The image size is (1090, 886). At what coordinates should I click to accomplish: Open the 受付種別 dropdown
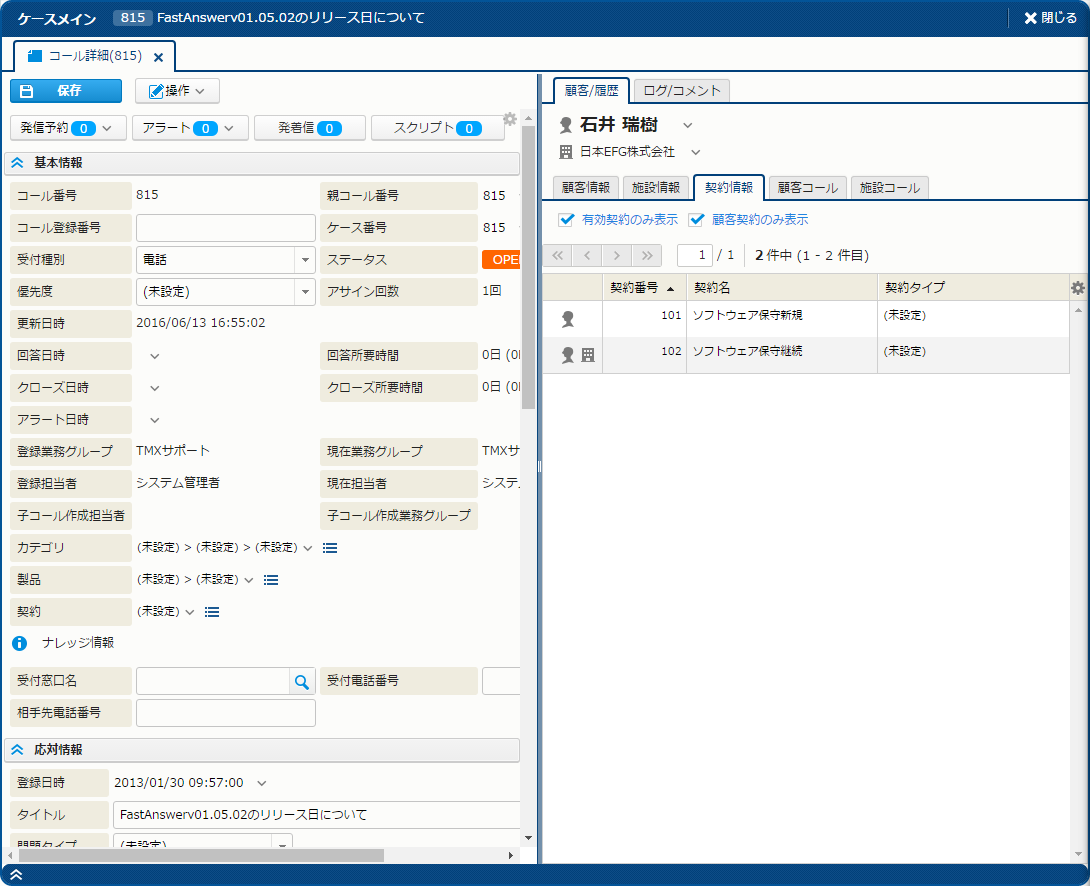(305, 260)
